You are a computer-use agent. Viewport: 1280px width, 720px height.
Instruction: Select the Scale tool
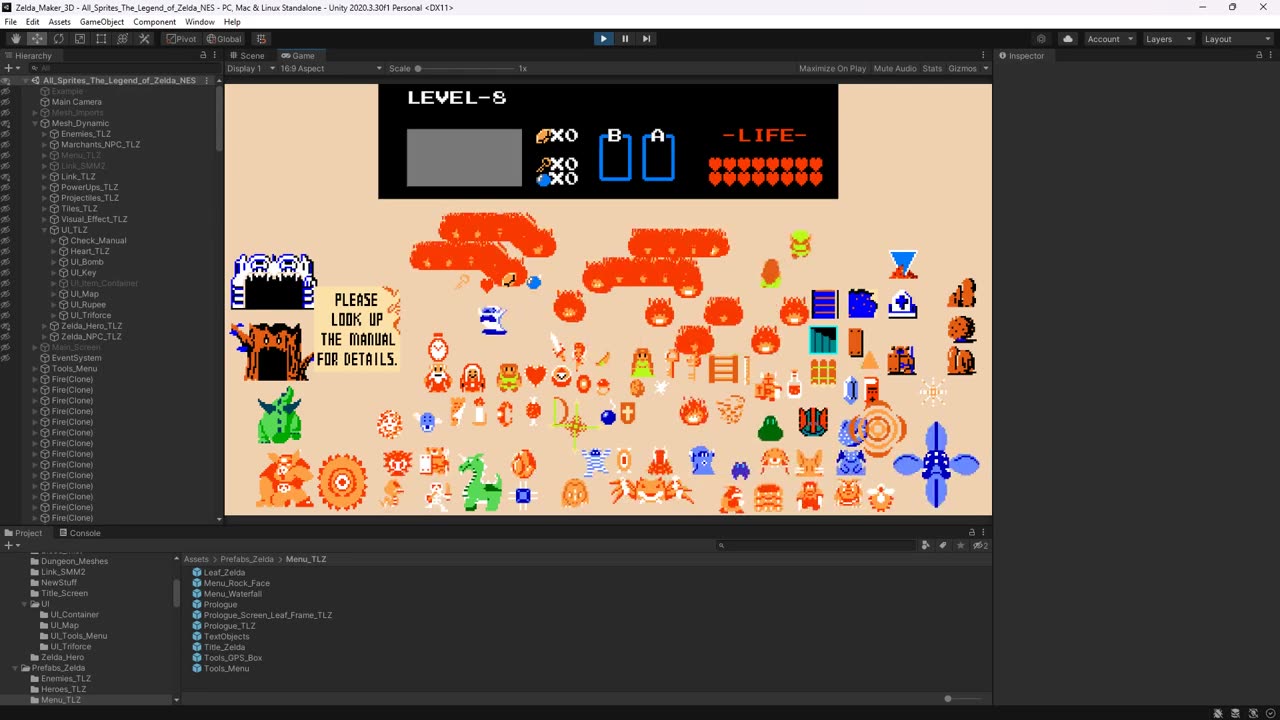pyautogui.click(x=80, y=39)
